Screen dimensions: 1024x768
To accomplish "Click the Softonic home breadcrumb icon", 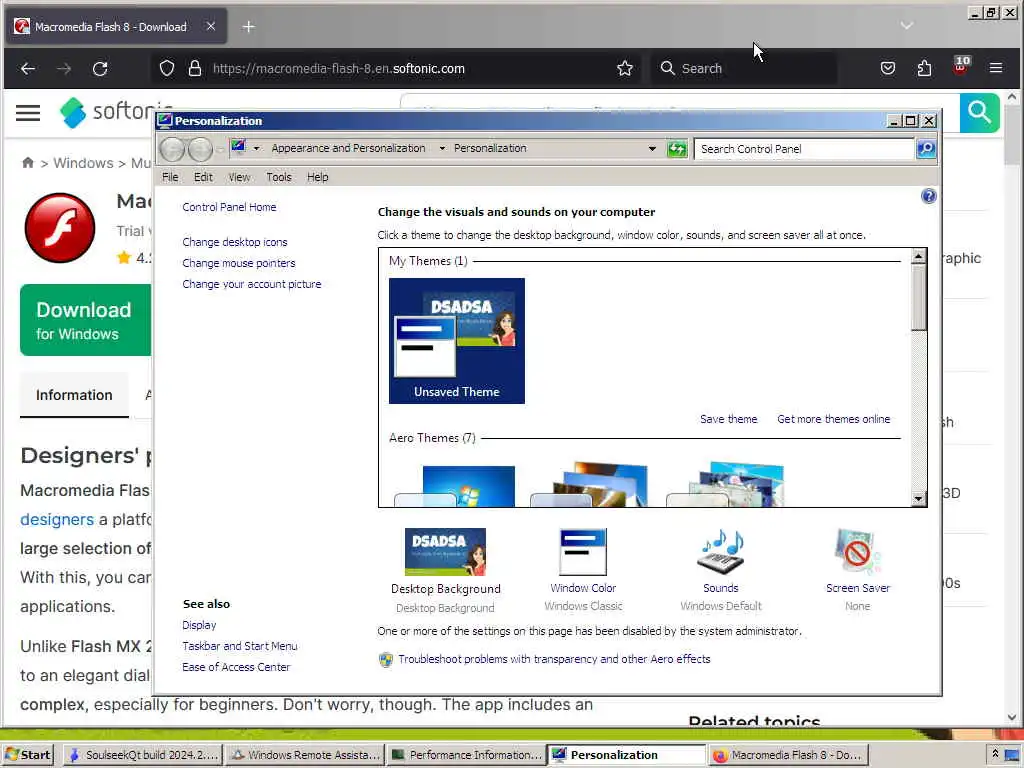I will coord(27,163).
